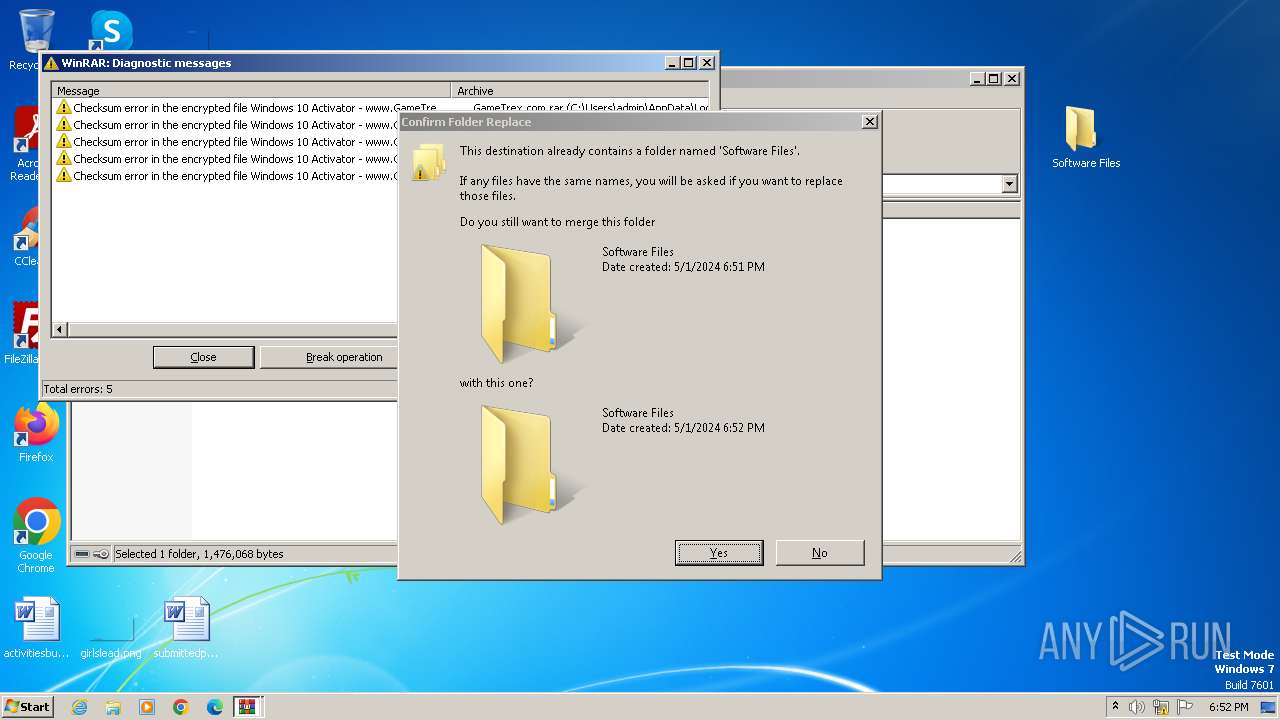Select the Software Files folder on the desktop
Image resolution: width=1280 pixels, height=720 pixels.
coord(1085,137)
